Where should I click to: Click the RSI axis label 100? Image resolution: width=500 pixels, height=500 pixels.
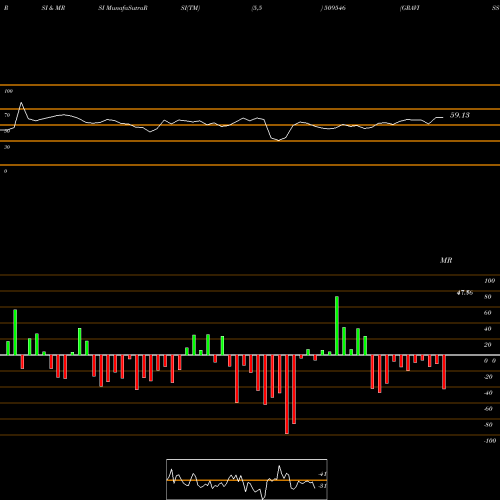[8, 91]
